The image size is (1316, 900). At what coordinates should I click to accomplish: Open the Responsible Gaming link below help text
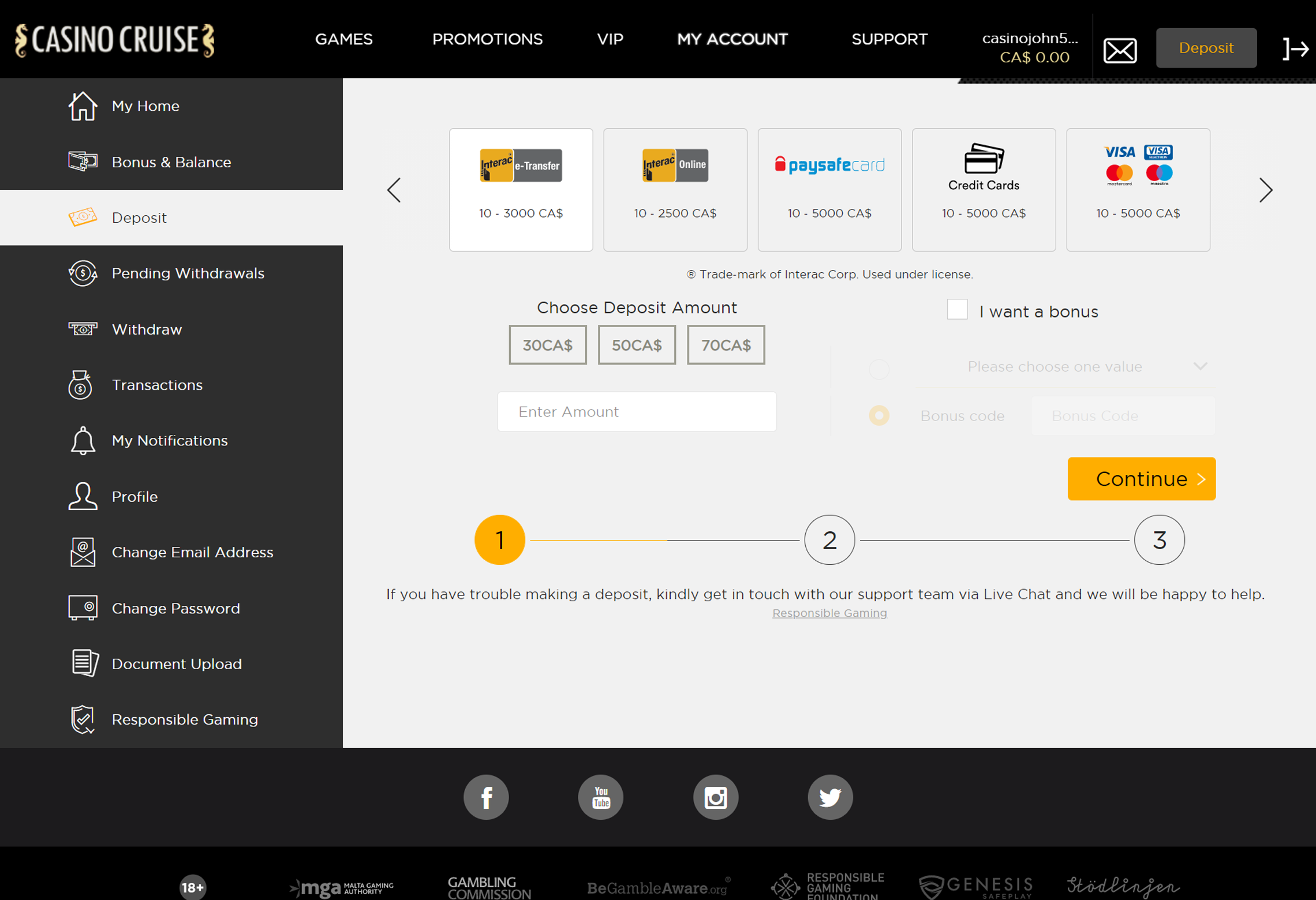(829, 613)
